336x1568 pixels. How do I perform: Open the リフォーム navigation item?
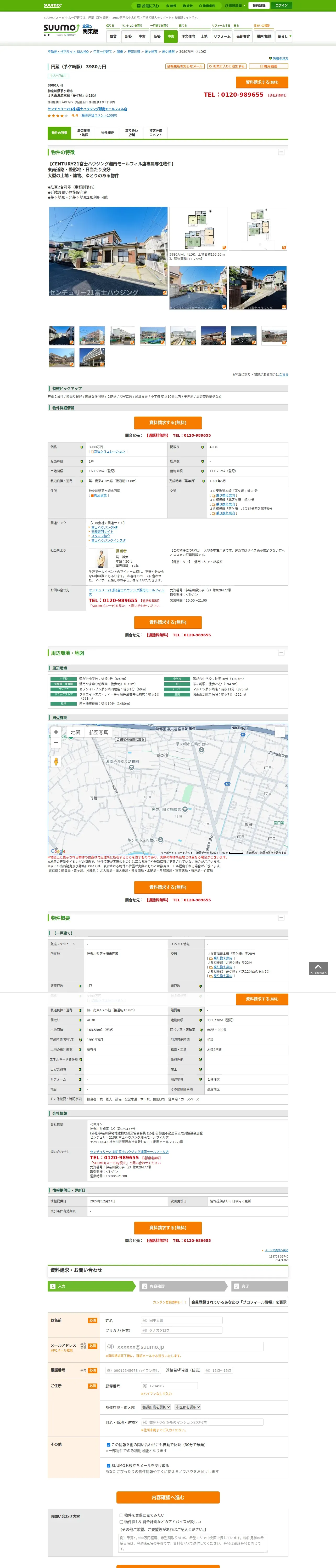222,37
